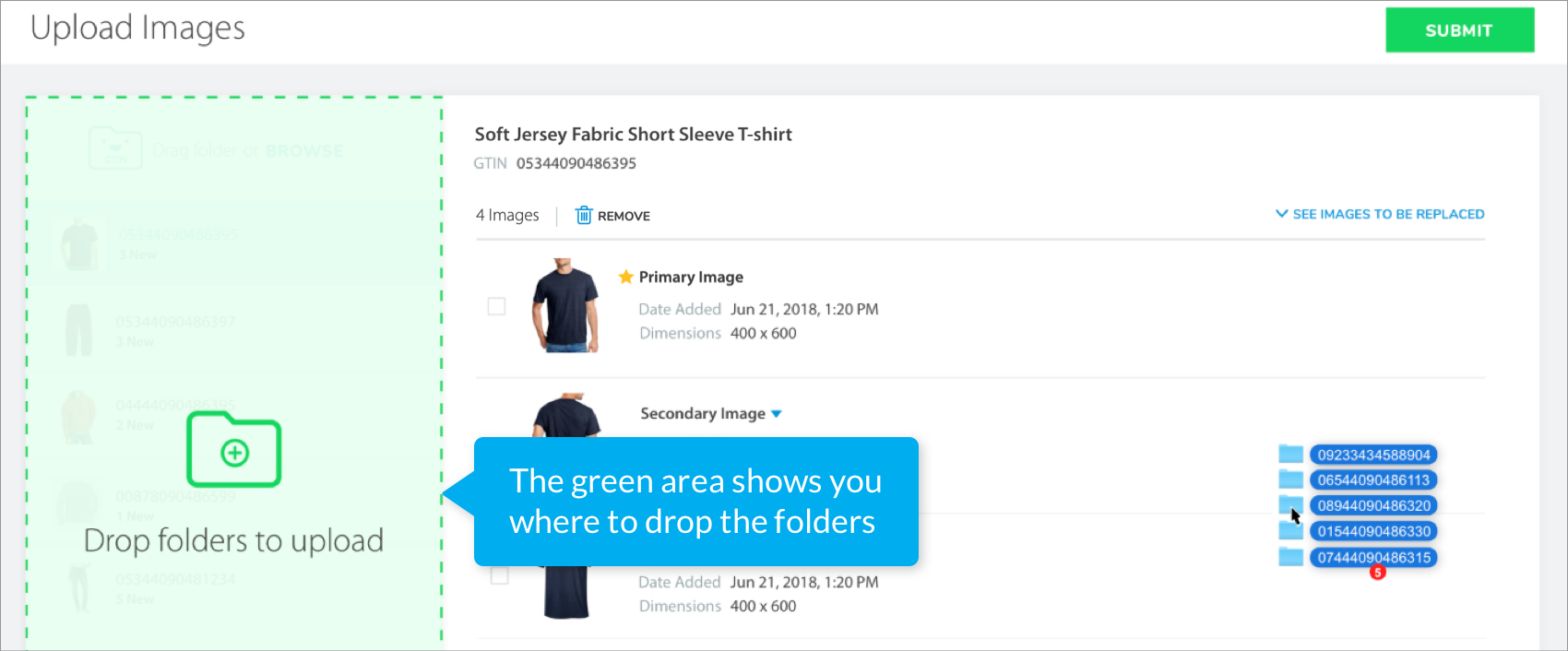Check the Secondary Image selection checkbox

[x=496, y=443]
